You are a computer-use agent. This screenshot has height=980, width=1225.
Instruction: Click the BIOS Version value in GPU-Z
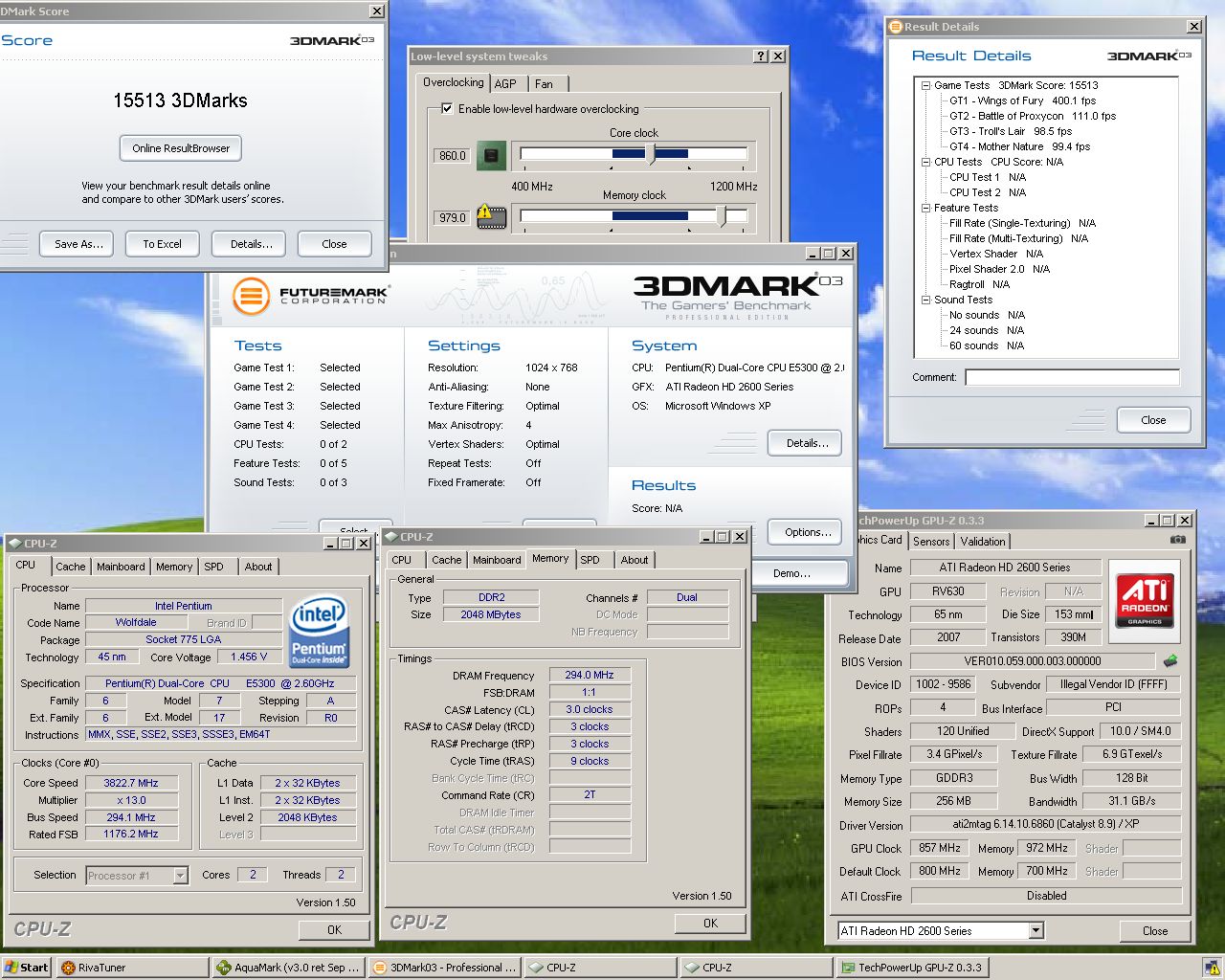point(1032,661)
